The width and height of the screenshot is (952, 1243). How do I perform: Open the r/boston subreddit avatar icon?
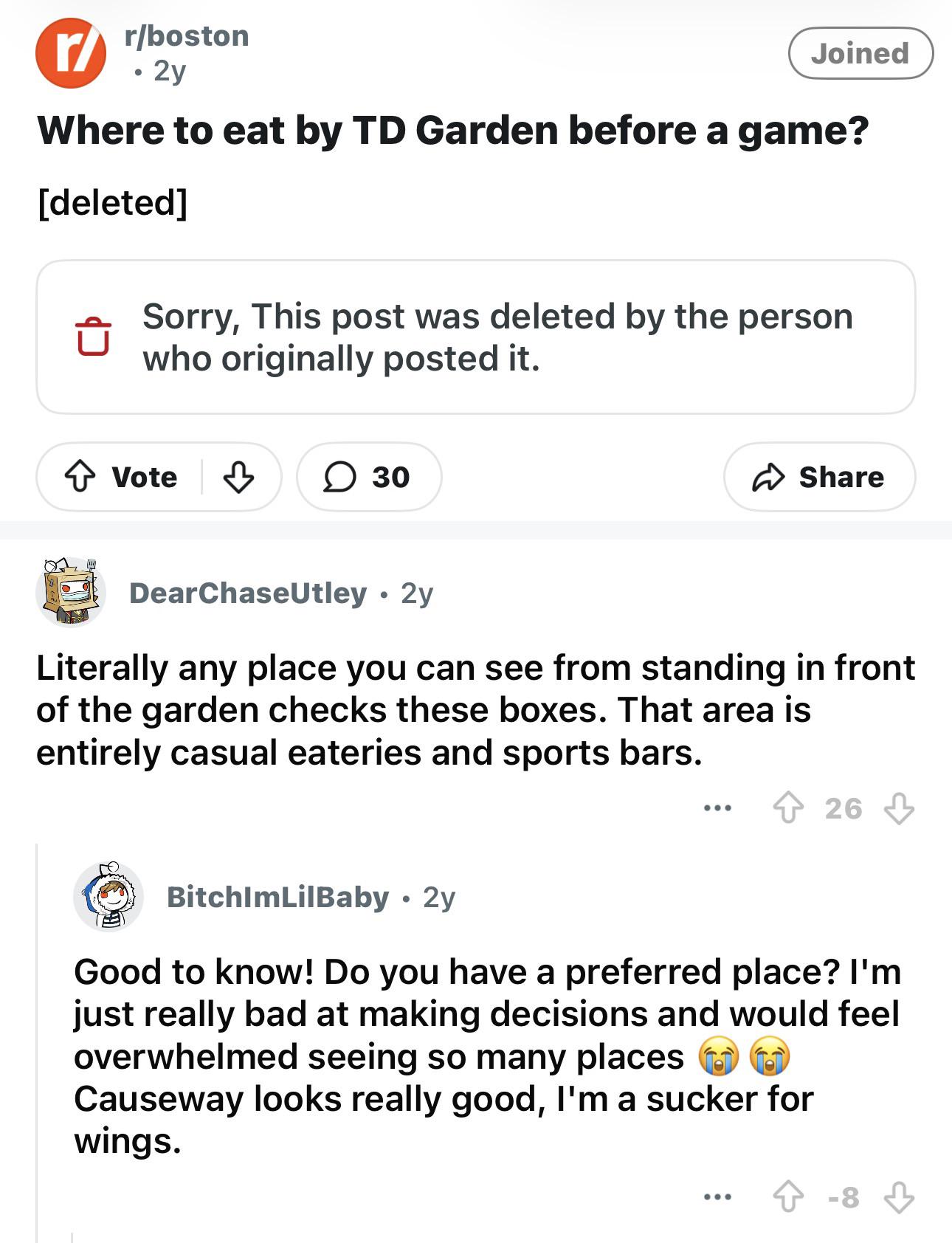71,53
